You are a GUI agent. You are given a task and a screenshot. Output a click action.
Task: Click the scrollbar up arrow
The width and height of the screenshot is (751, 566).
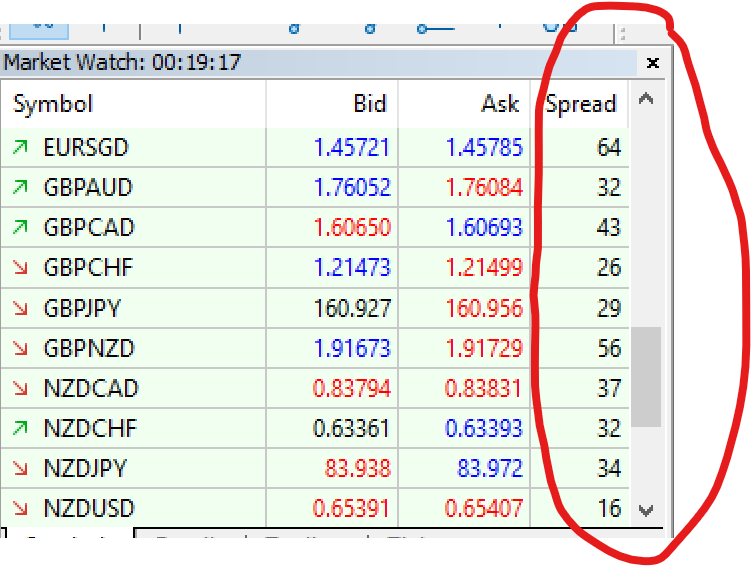[x=646, y=99]
